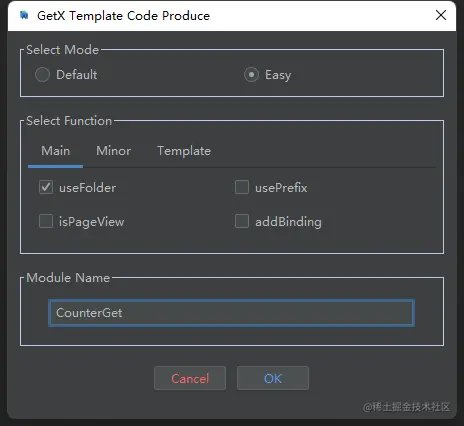Enable the usePrefix checkbox
This screenshot has height=426, width=464.
coord(242,187)
